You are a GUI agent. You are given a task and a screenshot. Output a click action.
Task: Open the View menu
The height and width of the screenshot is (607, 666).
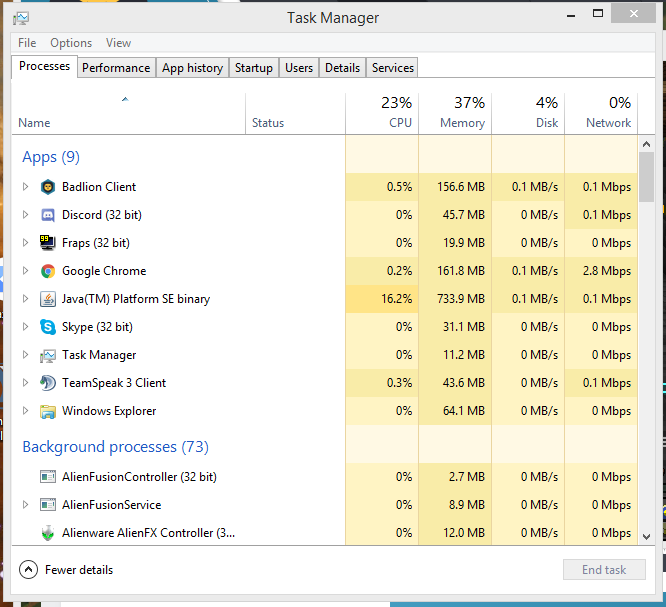point(119,43)
